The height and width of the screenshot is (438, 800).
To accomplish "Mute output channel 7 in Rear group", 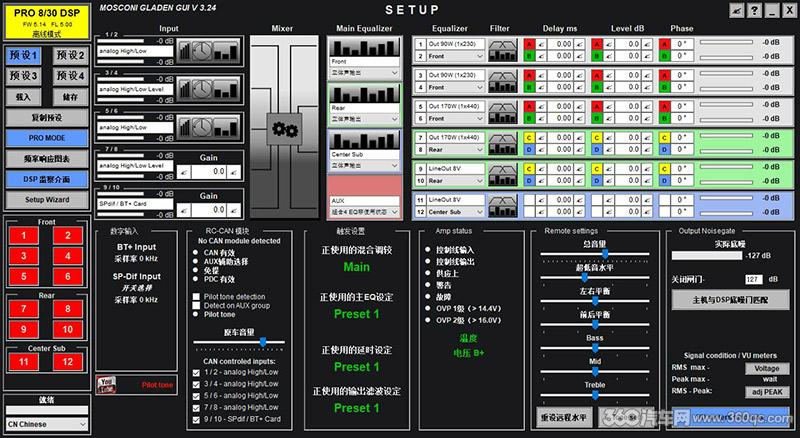I will point(23,309).
